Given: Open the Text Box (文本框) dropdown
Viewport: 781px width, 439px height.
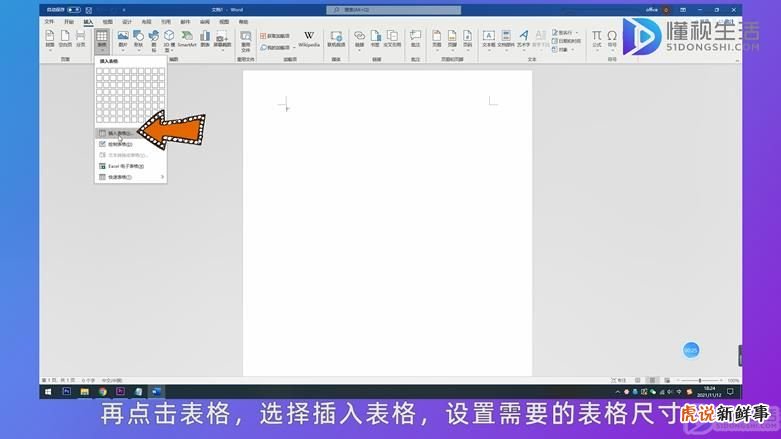Looking at the screenshot, I should pyautogui.click(x=489, y=40).
